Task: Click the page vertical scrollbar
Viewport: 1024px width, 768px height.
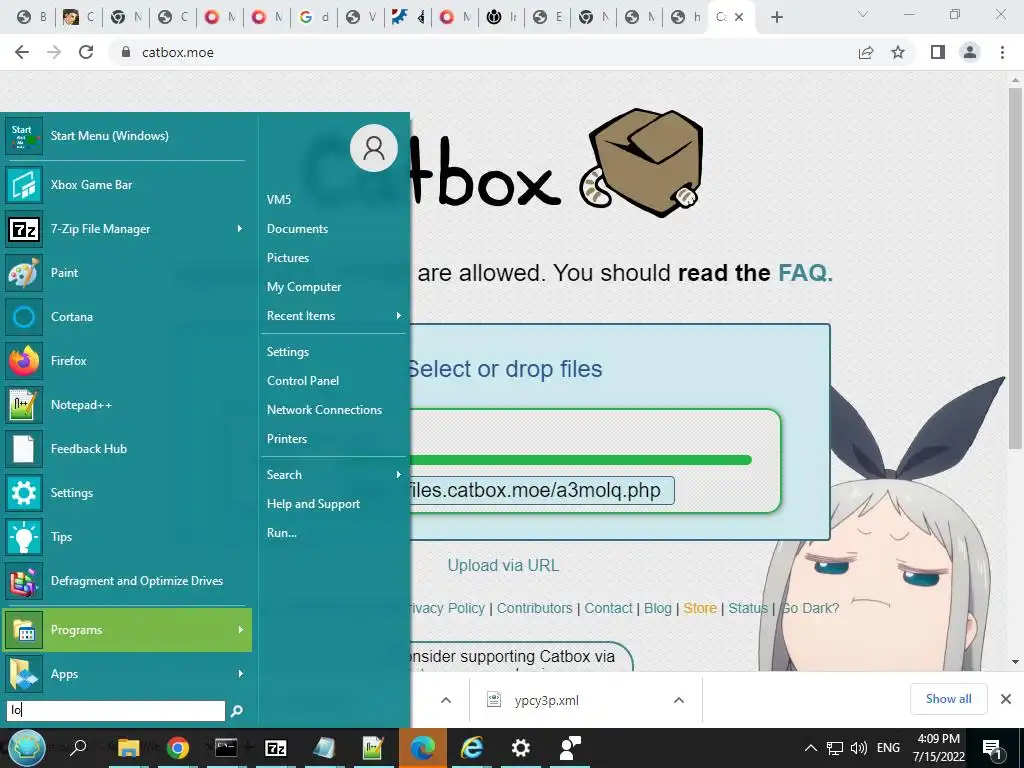Action: tap(1015, 268)
